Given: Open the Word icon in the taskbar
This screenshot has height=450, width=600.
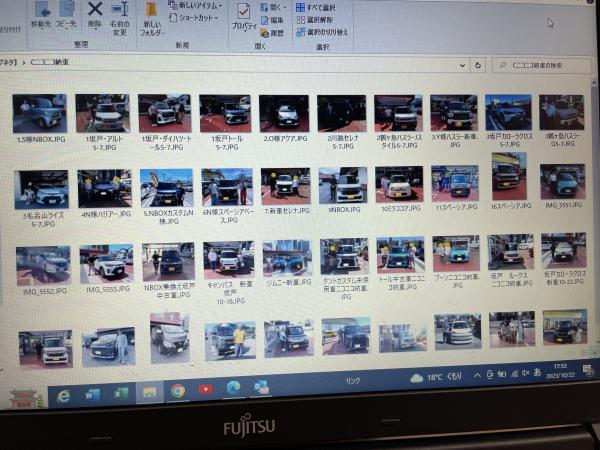Looking at the screenshot, I should 92,394.
